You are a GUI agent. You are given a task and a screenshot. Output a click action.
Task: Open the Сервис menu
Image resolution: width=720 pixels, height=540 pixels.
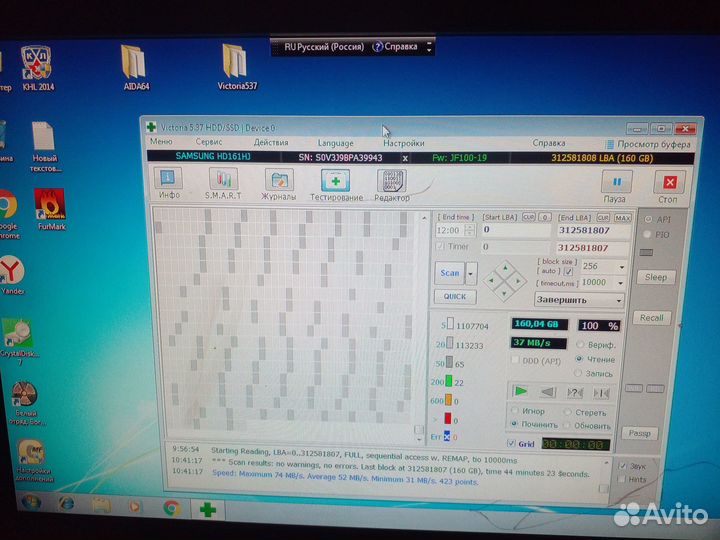(x=209, y=142)
